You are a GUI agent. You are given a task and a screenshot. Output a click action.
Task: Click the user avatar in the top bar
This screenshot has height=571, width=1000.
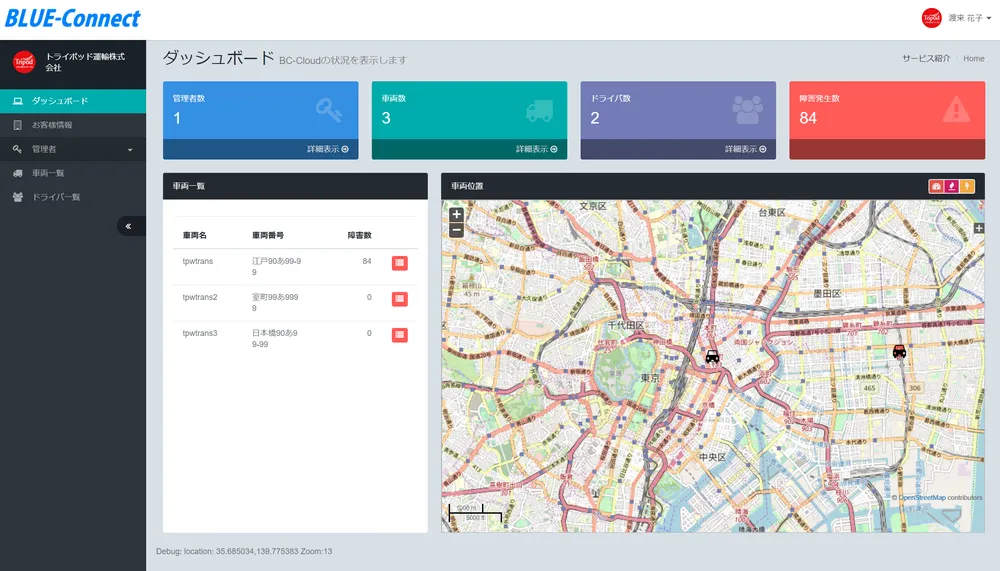click(x=931, y=18)
